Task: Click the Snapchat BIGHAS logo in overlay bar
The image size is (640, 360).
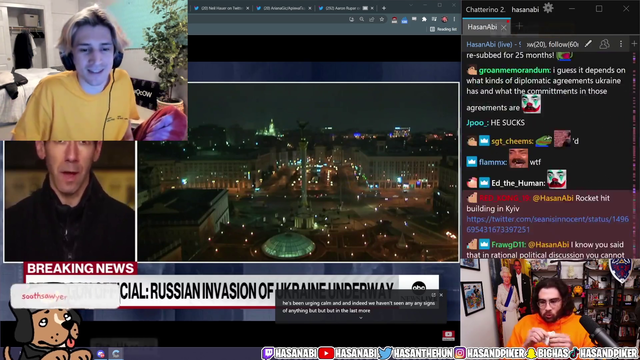Action: point(531,353)
